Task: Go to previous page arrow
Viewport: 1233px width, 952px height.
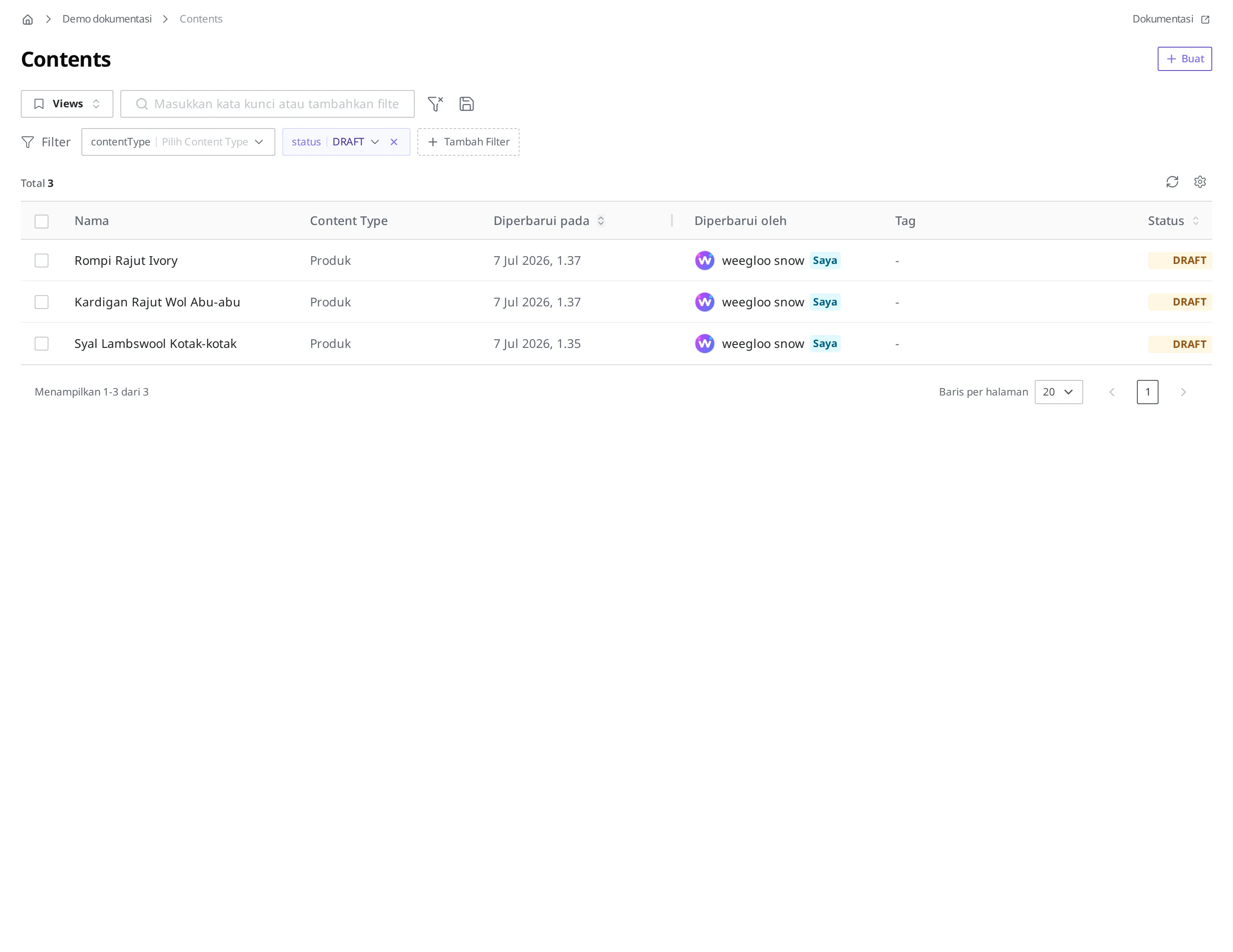Action: [1112, 392]
